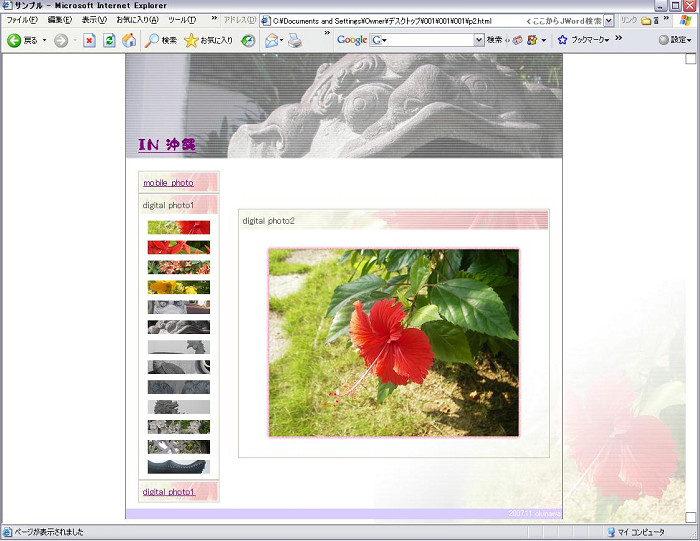Click the Google toolbar logo
Viewport: 700px width, 541px height.
click(x=352, y=40)
